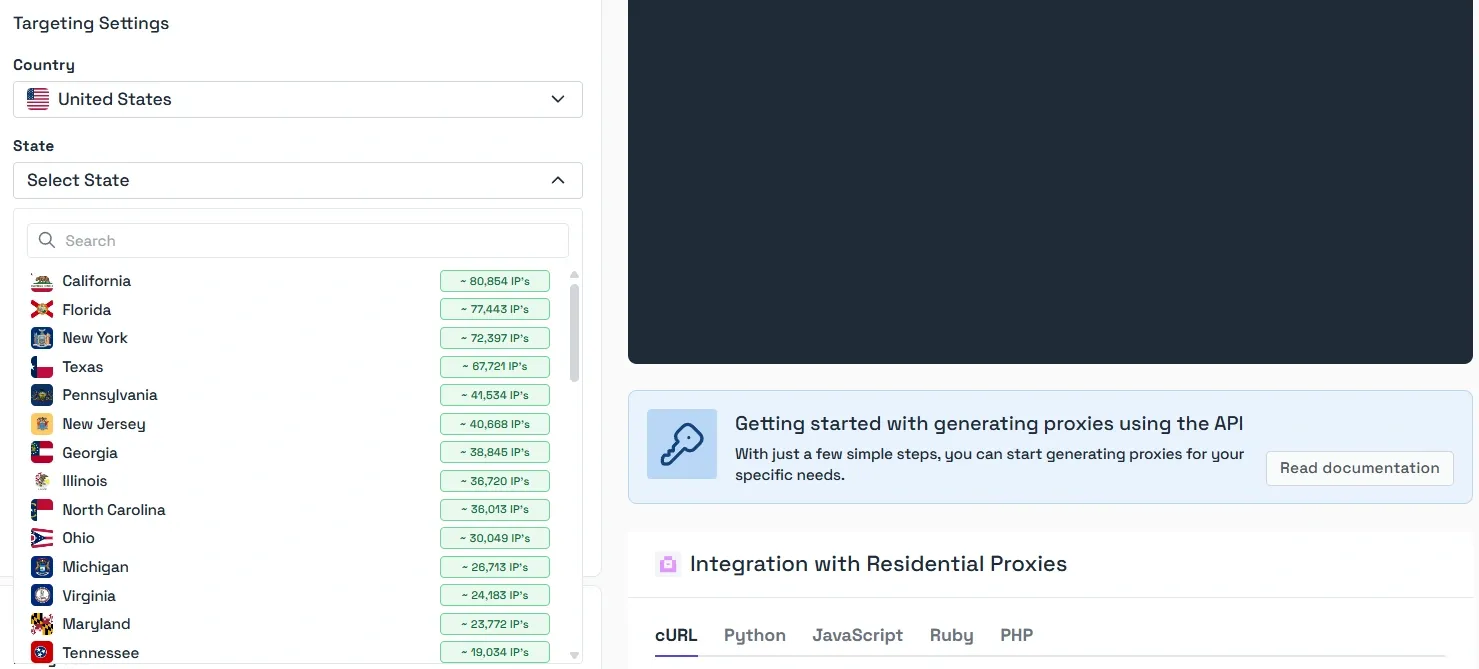
Task: Click the ~ 36,720 IP's badge
Action: click(x=495, y=481)
